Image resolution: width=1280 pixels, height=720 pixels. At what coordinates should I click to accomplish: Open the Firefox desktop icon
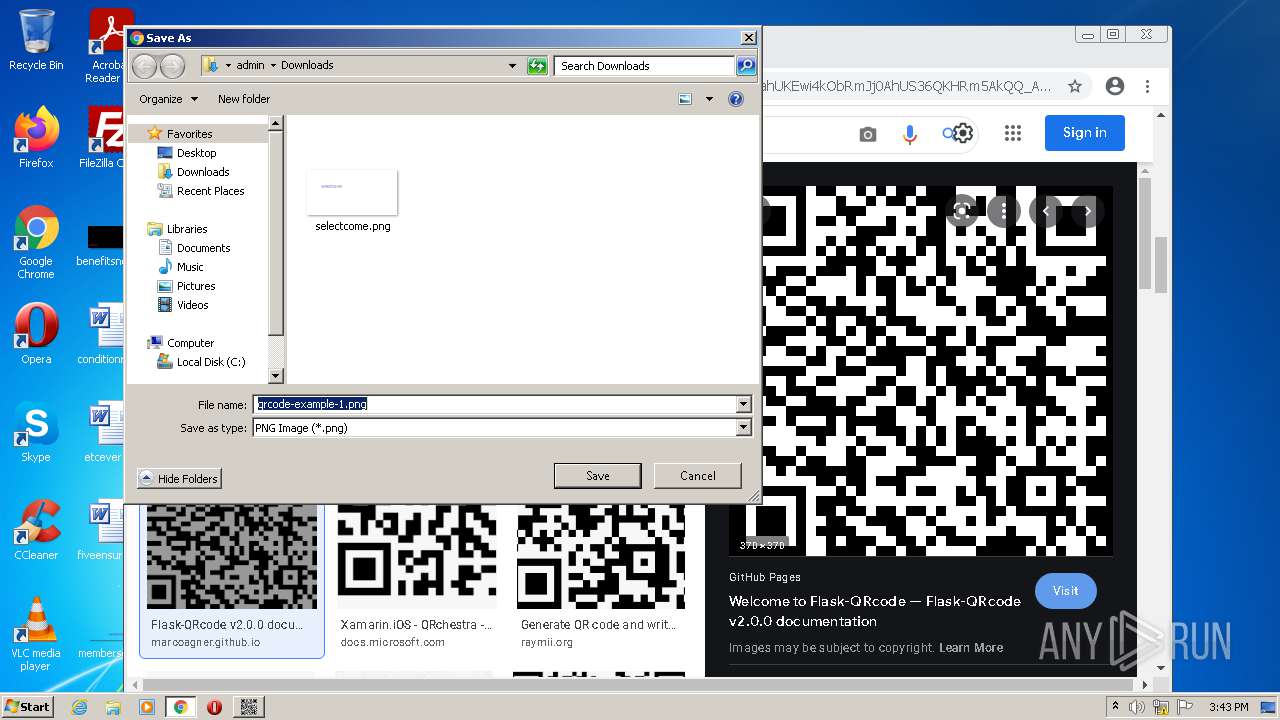[x=36, y=138]
